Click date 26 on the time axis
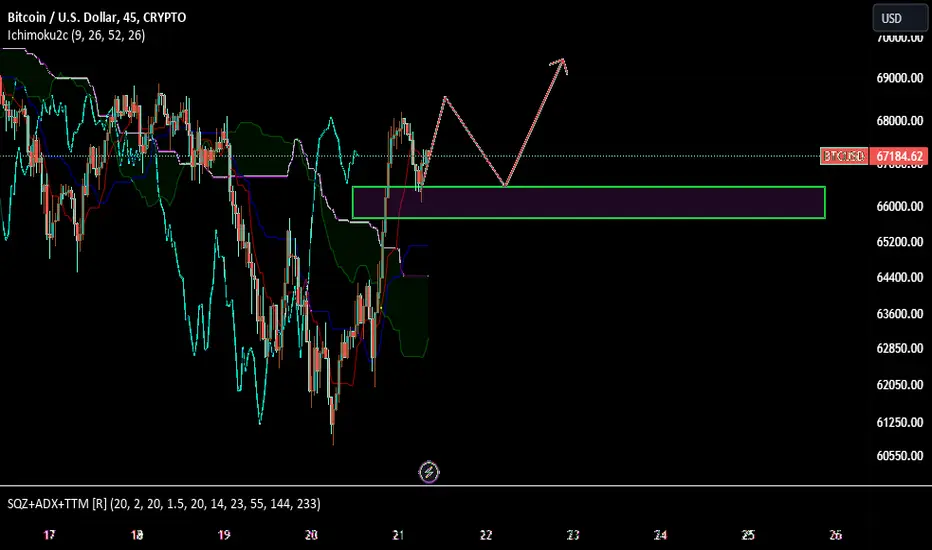The width and height of the screenshot is (932, 550). click(x=835, y=535)
